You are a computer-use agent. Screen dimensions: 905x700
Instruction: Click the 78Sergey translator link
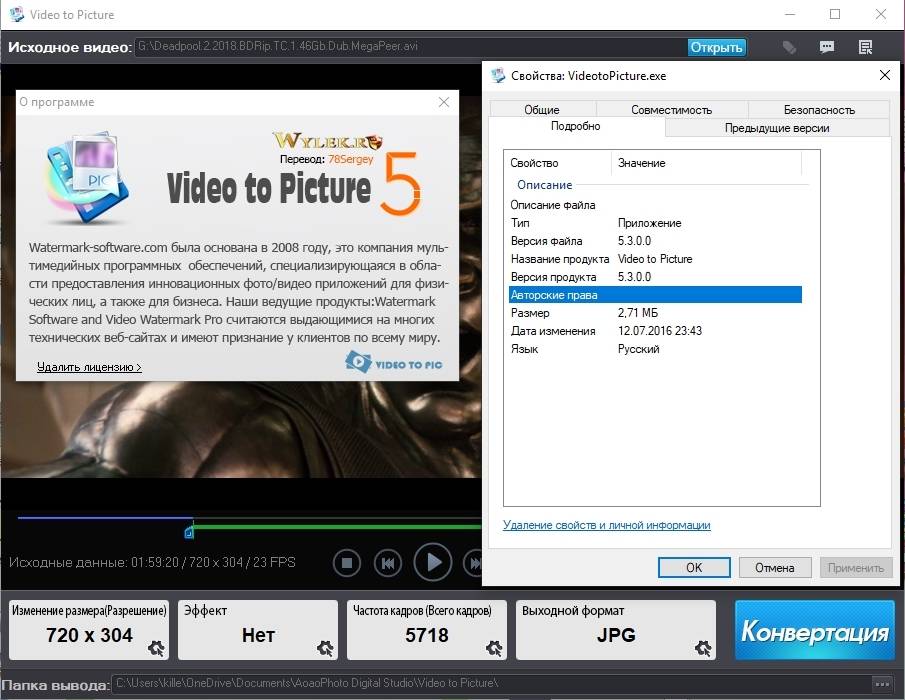tap(350, 159)
